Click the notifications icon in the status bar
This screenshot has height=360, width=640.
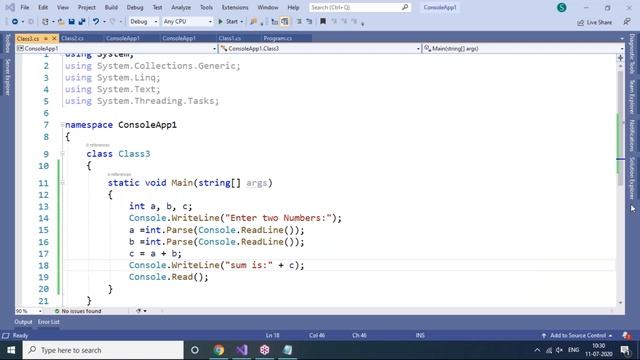click(627, 336)
